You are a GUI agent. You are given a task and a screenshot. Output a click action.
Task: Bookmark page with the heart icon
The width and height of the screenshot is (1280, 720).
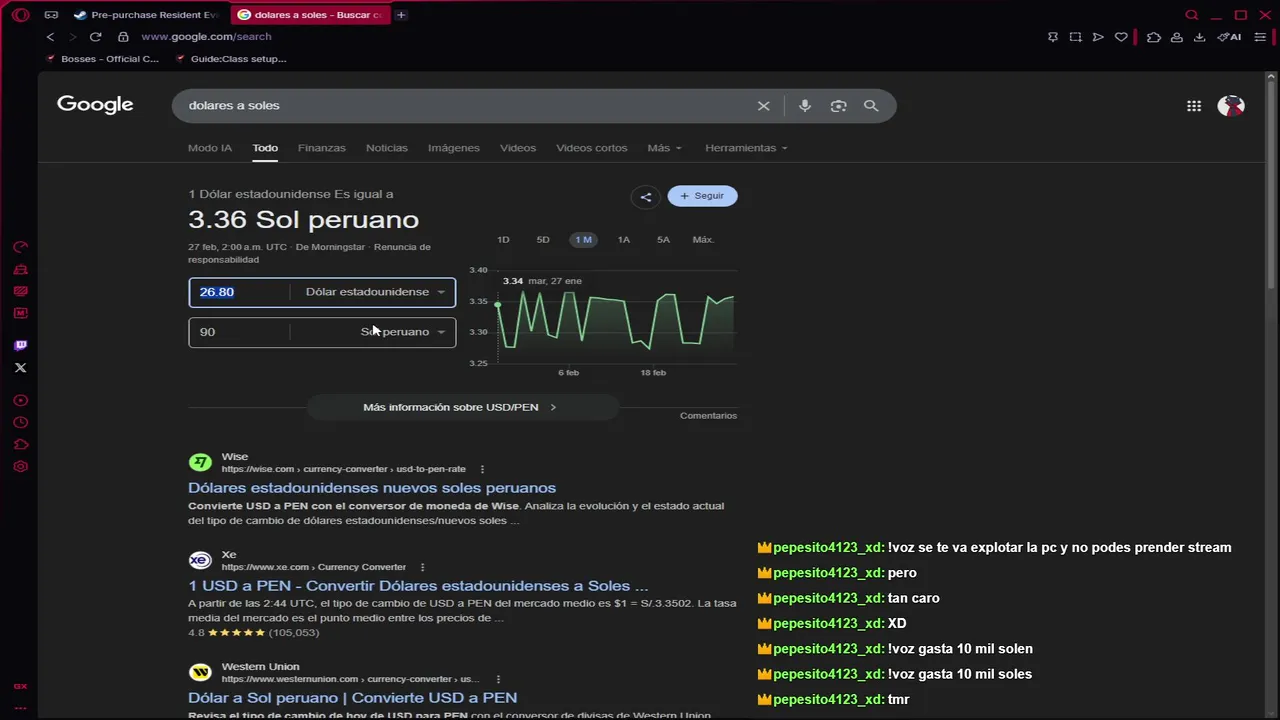[1121, 37]
